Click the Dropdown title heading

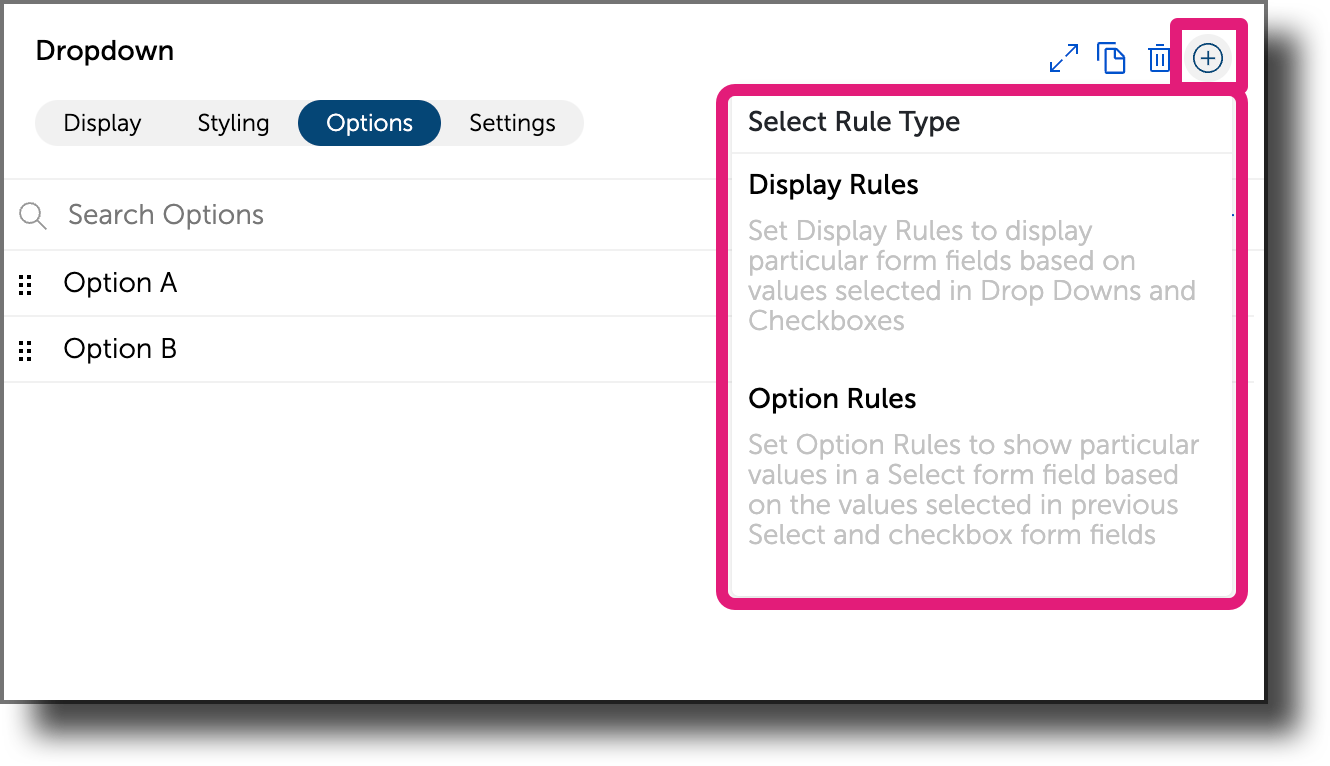click(x=104, y=50)
